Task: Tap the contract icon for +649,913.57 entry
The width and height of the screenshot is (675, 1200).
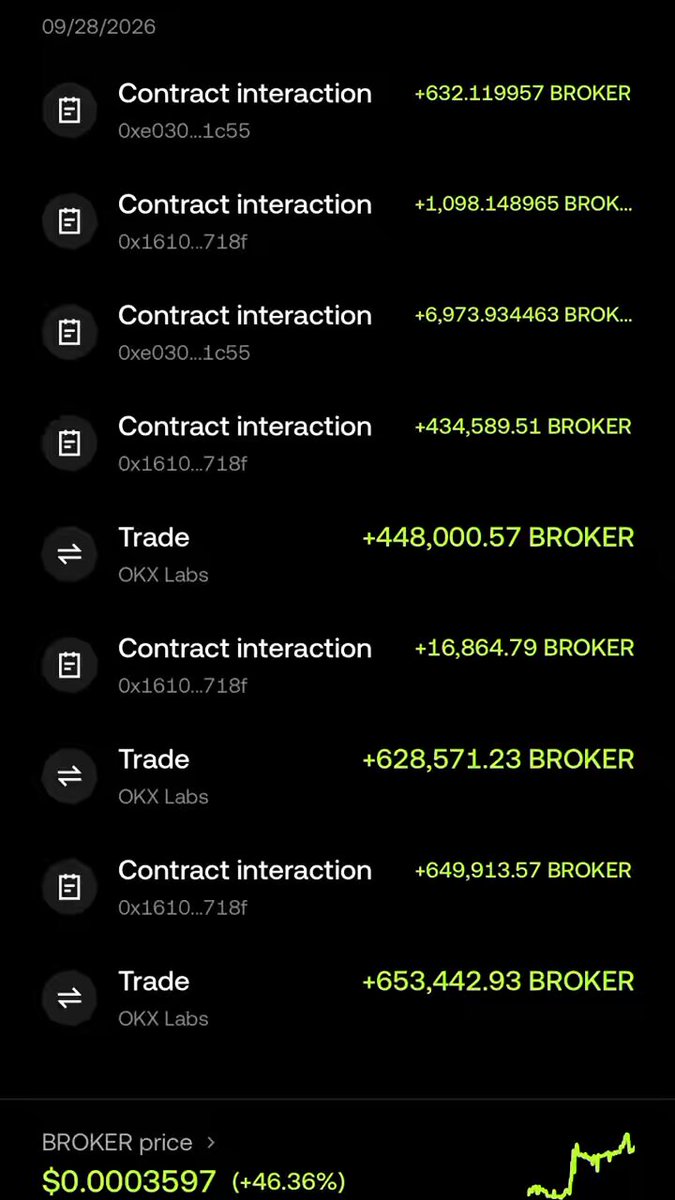Action: pos(69,887)
